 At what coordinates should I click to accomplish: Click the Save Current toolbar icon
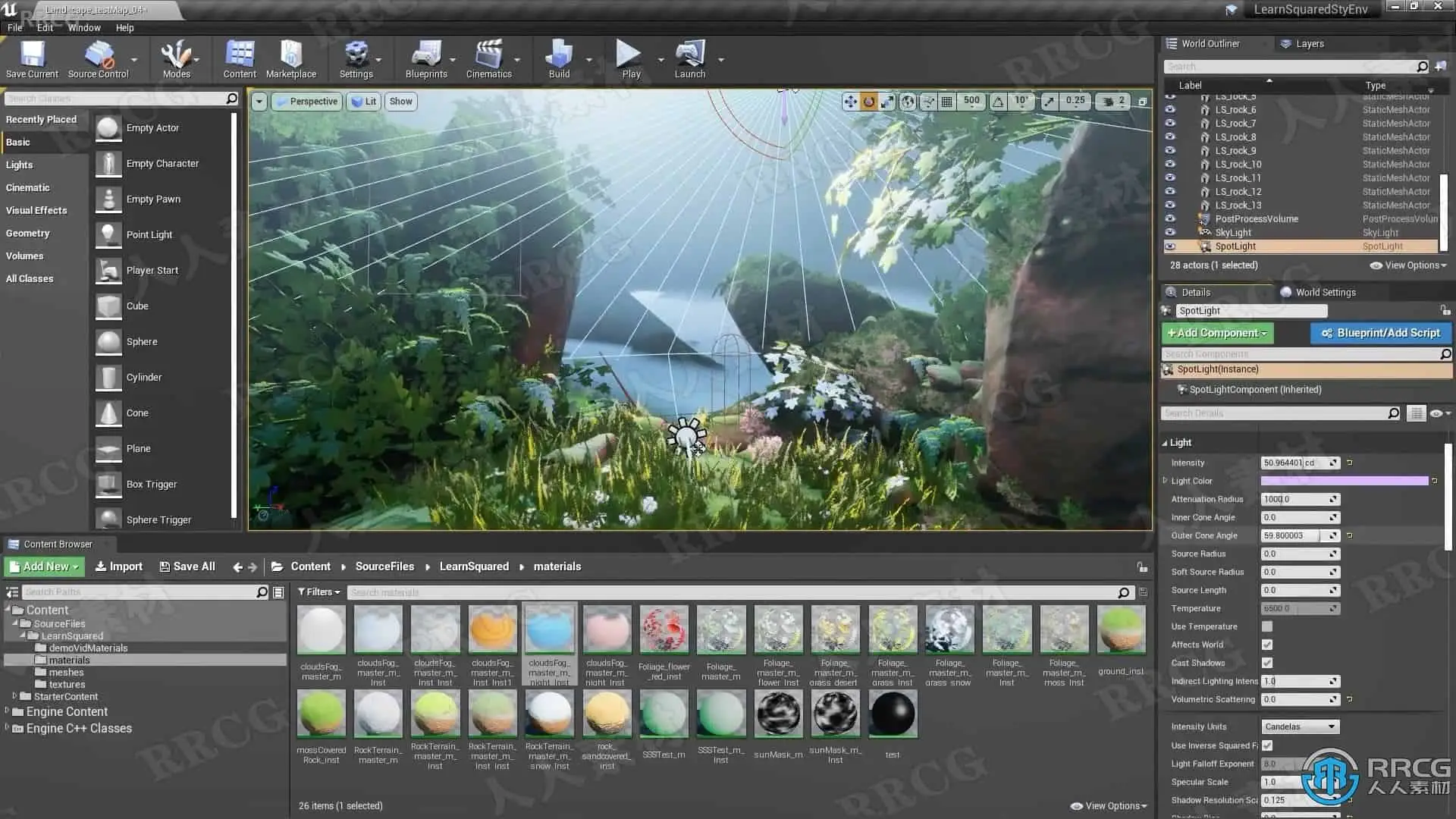click(32, 59)
